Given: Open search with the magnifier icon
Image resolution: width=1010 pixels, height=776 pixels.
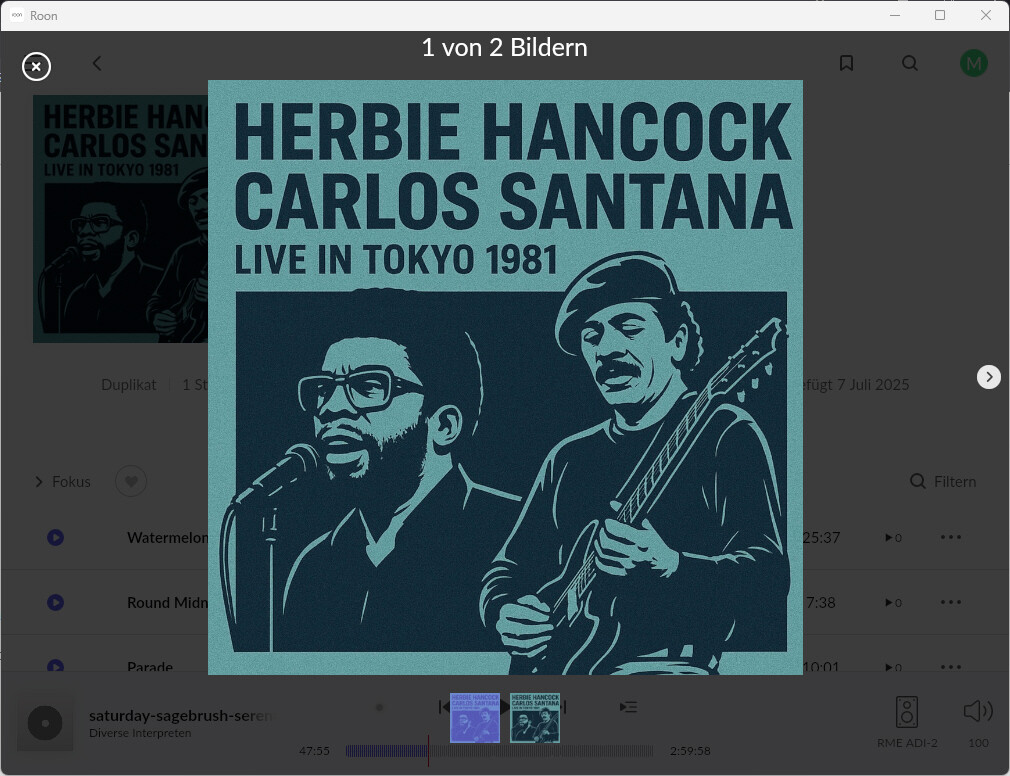Looking at the screenshot, I should point(910,63).
